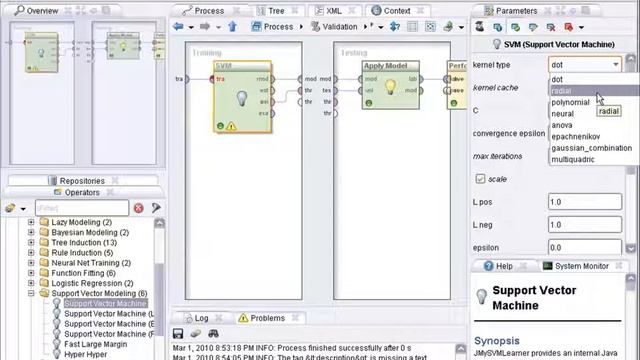Click the red clear-filter icon
Screen dimensions: 640x360
[x=138, y=208]
